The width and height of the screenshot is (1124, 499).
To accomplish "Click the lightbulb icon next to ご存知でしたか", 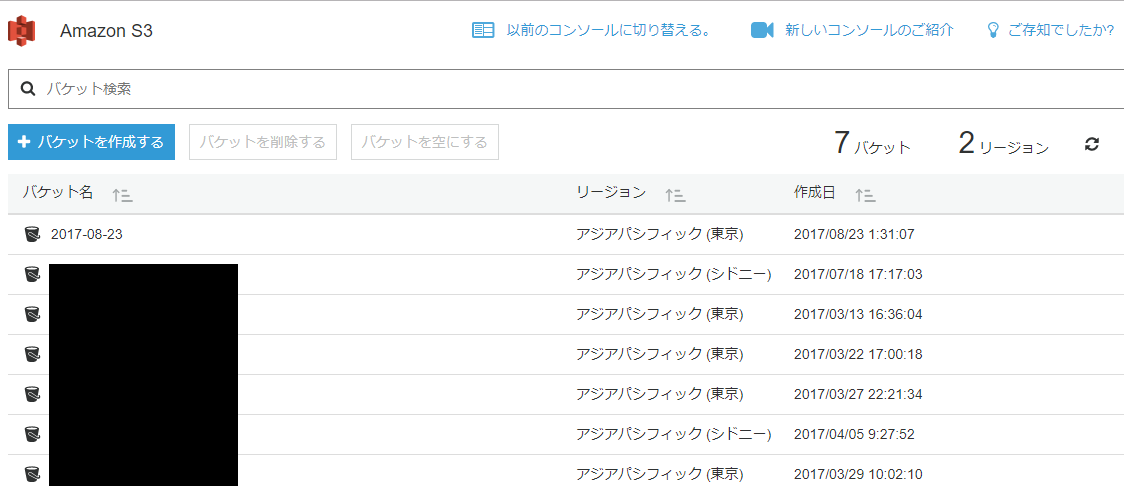I will pyautogui.click(x=993, y=30).
